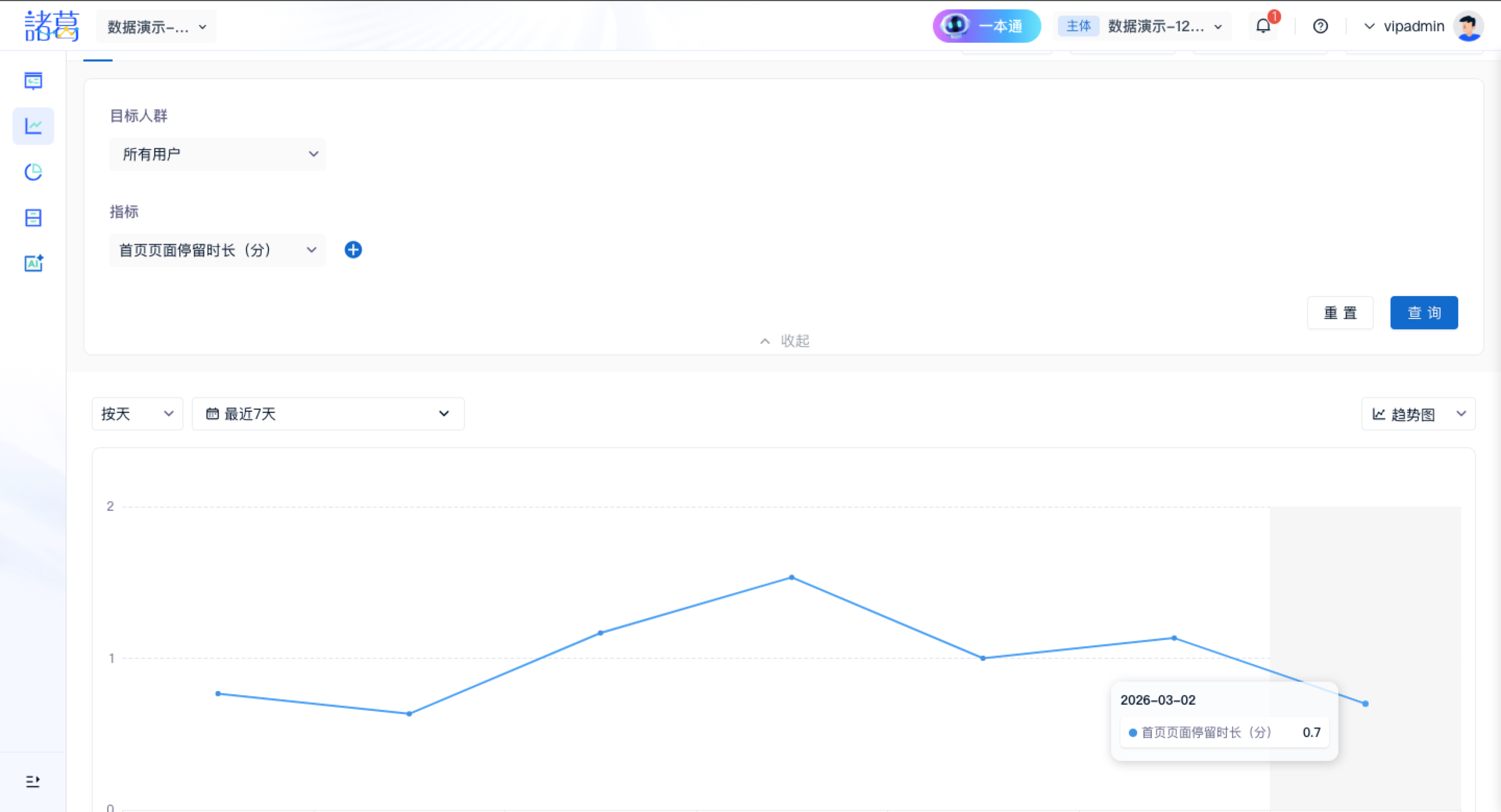The image size is (1501, 812).
Task: Open the vipadmin user menu
Action: pyautogui.click(x=1413, y=26)
